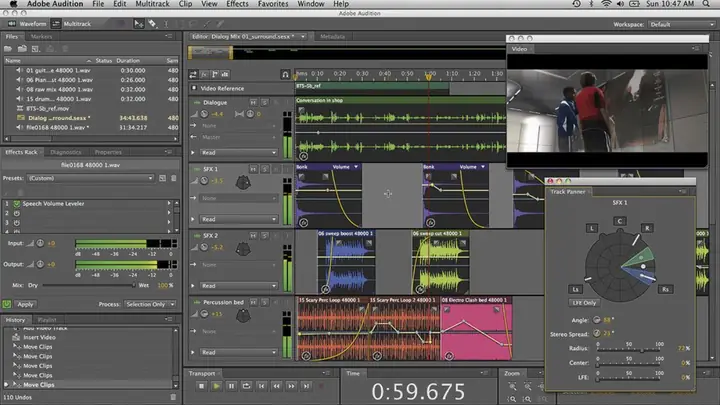
Task: Solo the Percussion bed track
Action: [264, 302]
